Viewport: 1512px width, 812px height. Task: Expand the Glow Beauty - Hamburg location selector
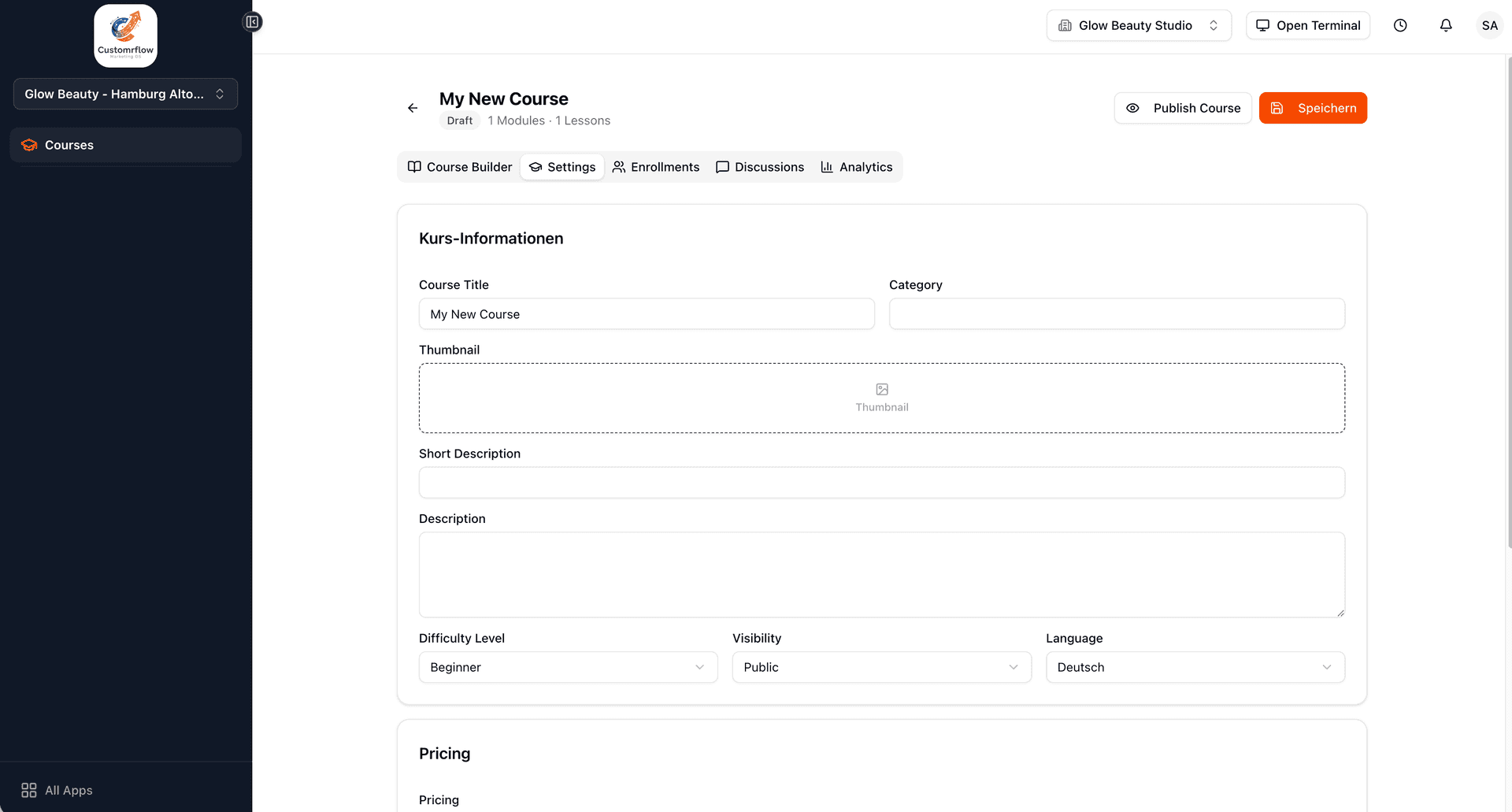point(125,94)
